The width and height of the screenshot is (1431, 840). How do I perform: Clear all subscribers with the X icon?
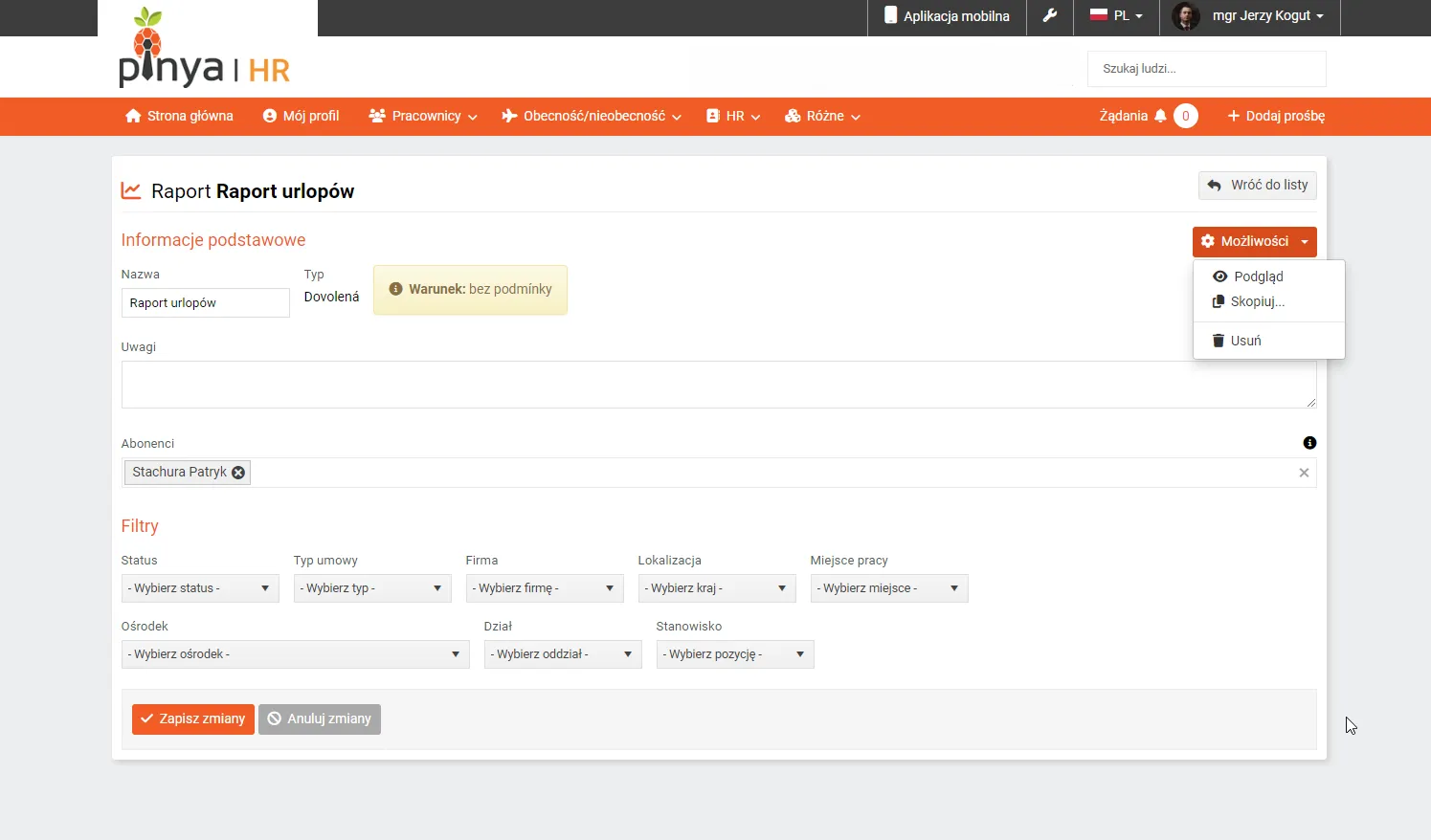1304,473
